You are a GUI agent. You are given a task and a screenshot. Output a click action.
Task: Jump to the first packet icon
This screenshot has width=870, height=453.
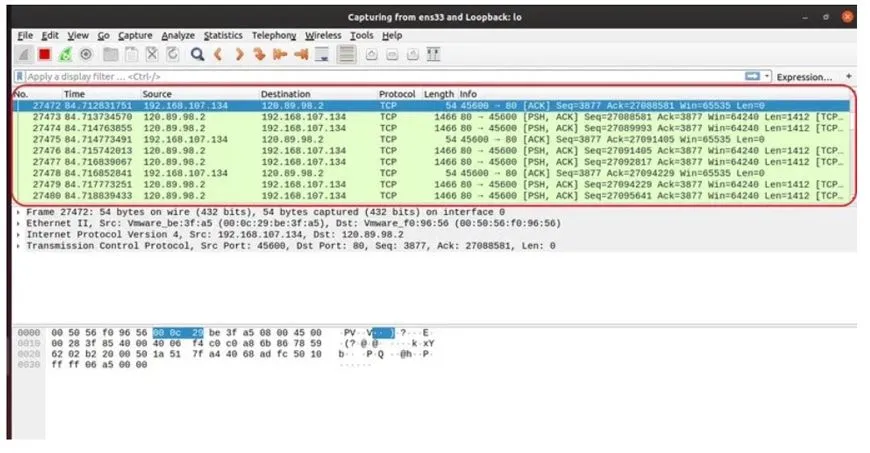click(280, 54)
